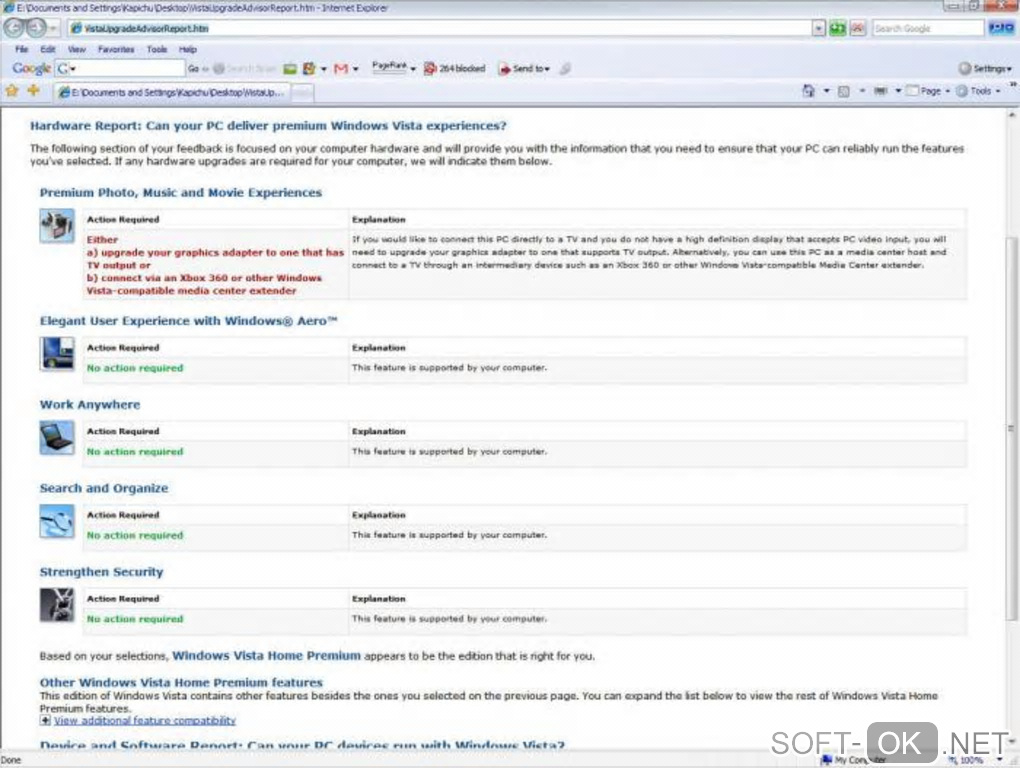The image size is (1020, 768).
Task: Click the Go button on the Google Toolbar
Action: tap(193, 68)
